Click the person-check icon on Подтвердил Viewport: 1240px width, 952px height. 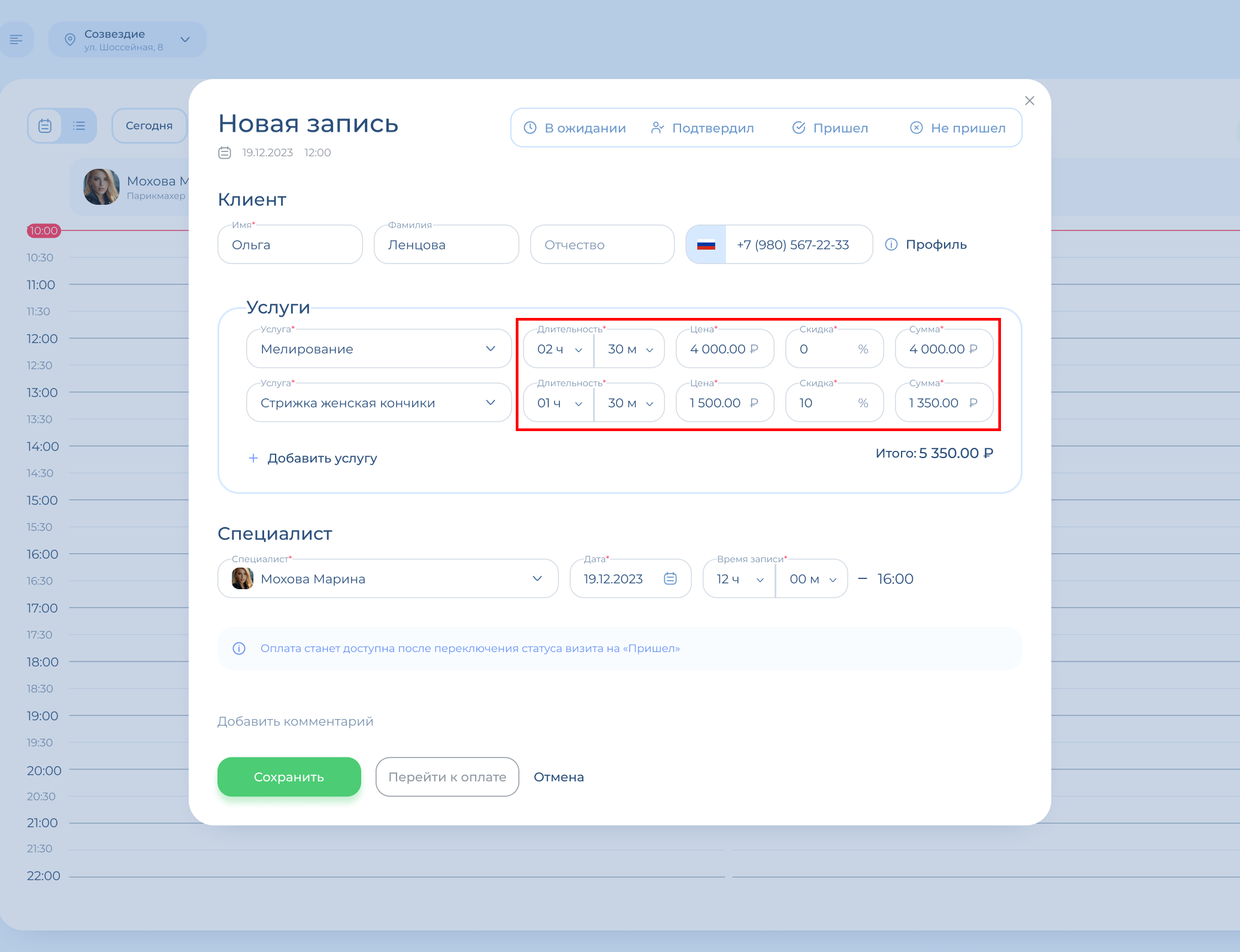[x=657, y=128]
